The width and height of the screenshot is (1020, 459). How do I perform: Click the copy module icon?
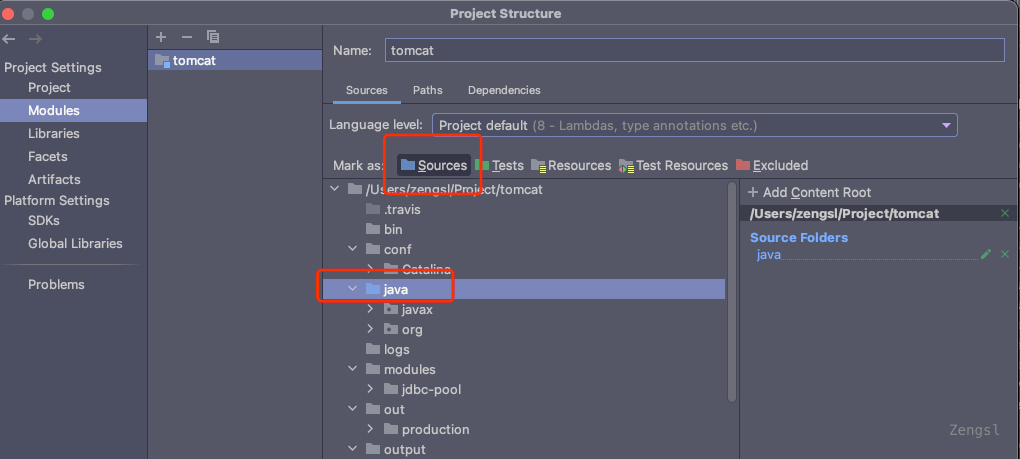pyautogui.click(x=212, y=37)
